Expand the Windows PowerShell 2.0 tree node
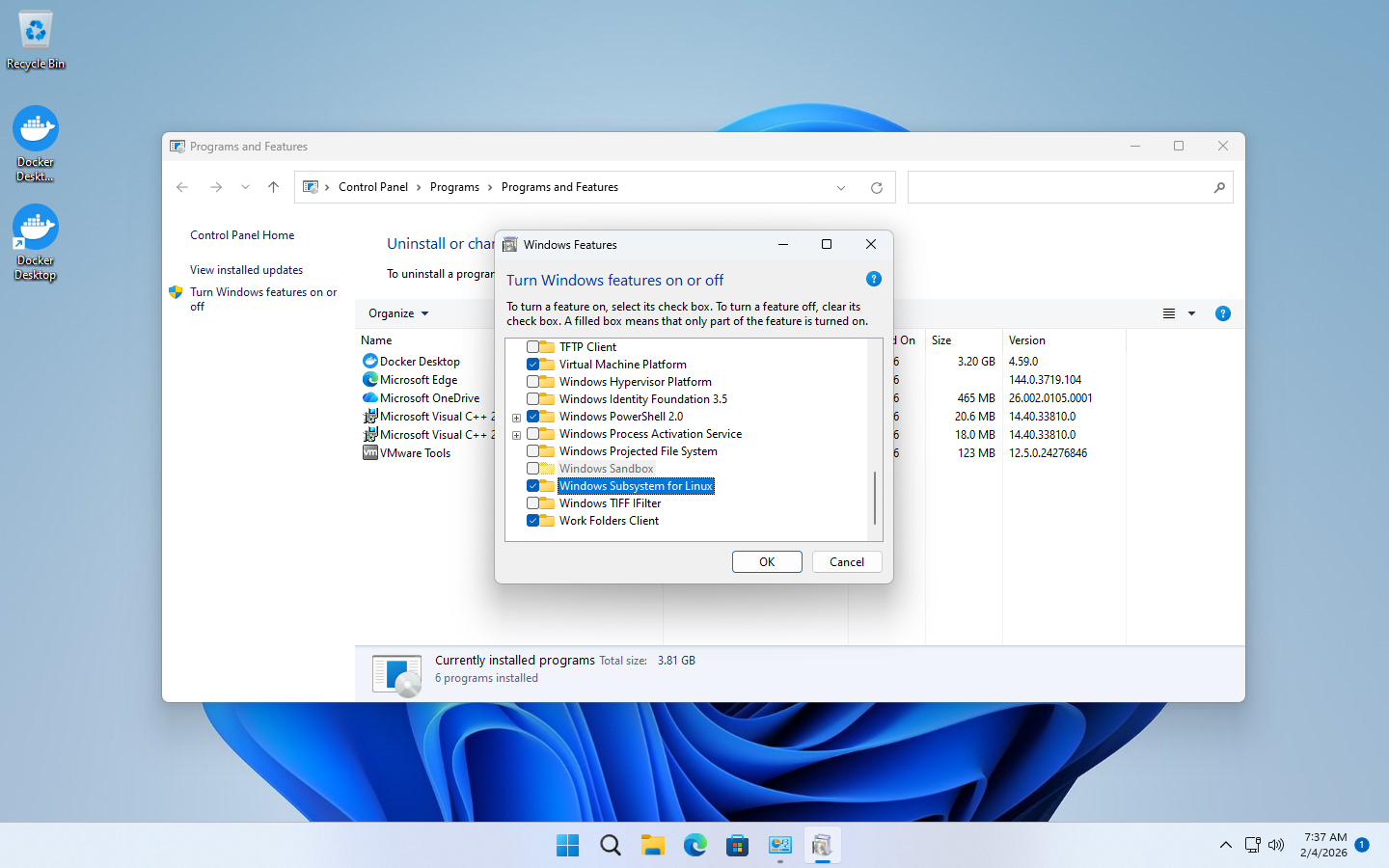The height and width of the screenshot is (868, 1389). 516,418
